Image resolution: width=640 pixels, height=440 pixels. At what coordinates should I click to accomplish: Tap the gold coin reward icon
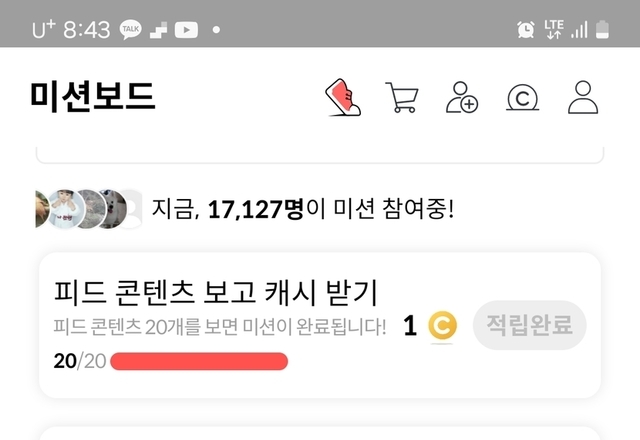pos(442,326)
